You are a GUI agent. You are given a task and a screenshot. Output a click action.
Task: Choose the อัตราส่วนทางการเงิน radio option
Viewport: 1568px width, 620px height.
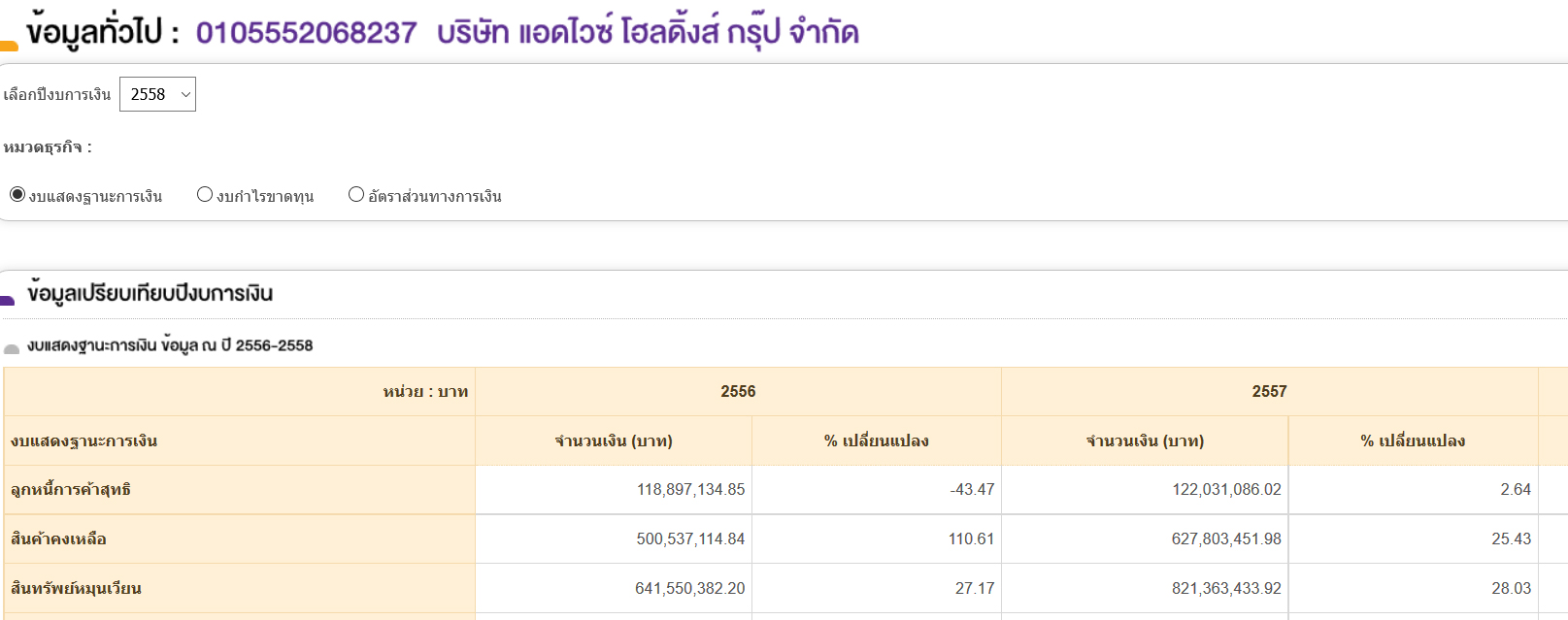pyautogui.click(x=356, y=195)
